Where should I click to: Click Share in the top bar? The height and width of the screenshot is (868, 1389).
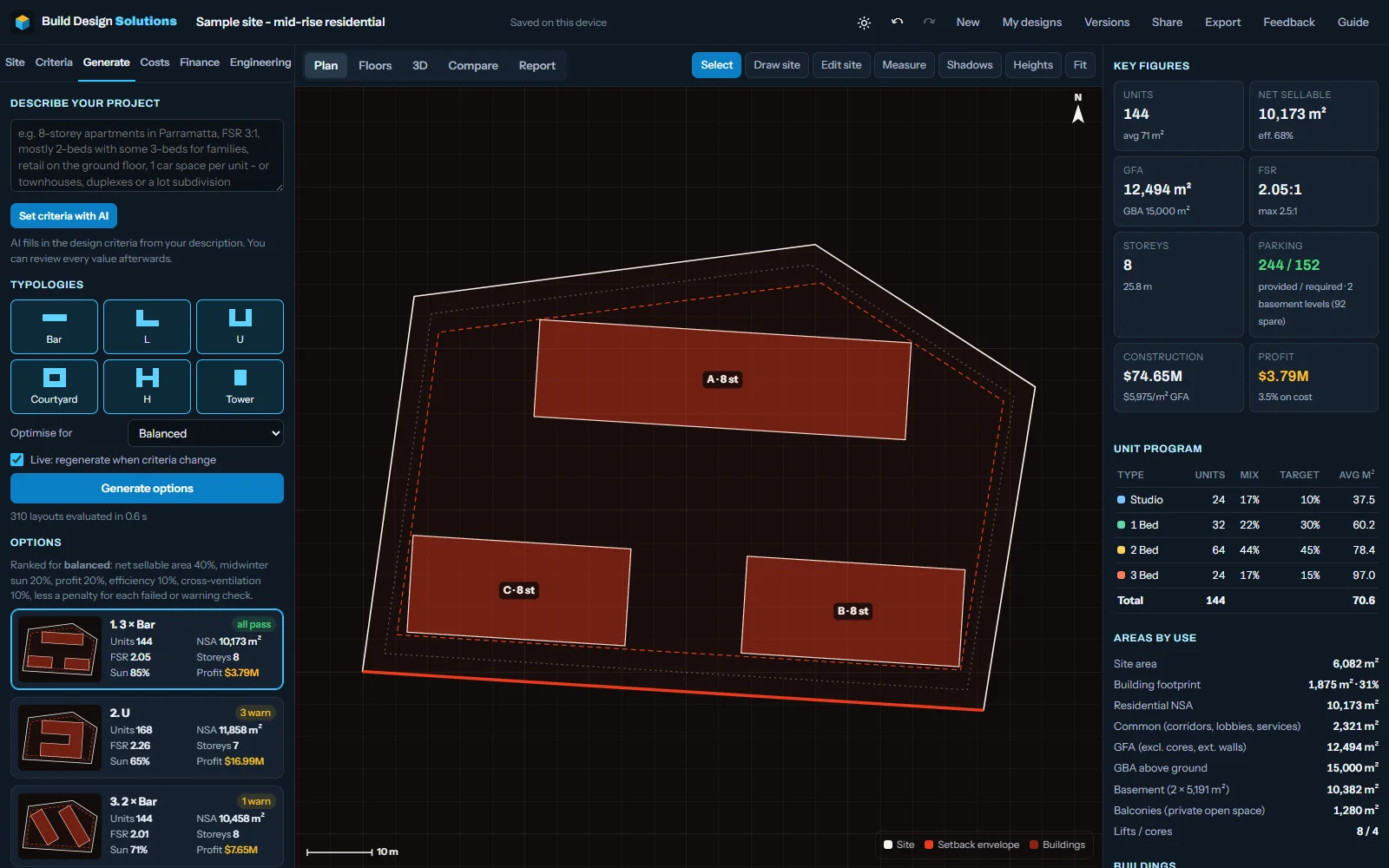coord(1167,23)
